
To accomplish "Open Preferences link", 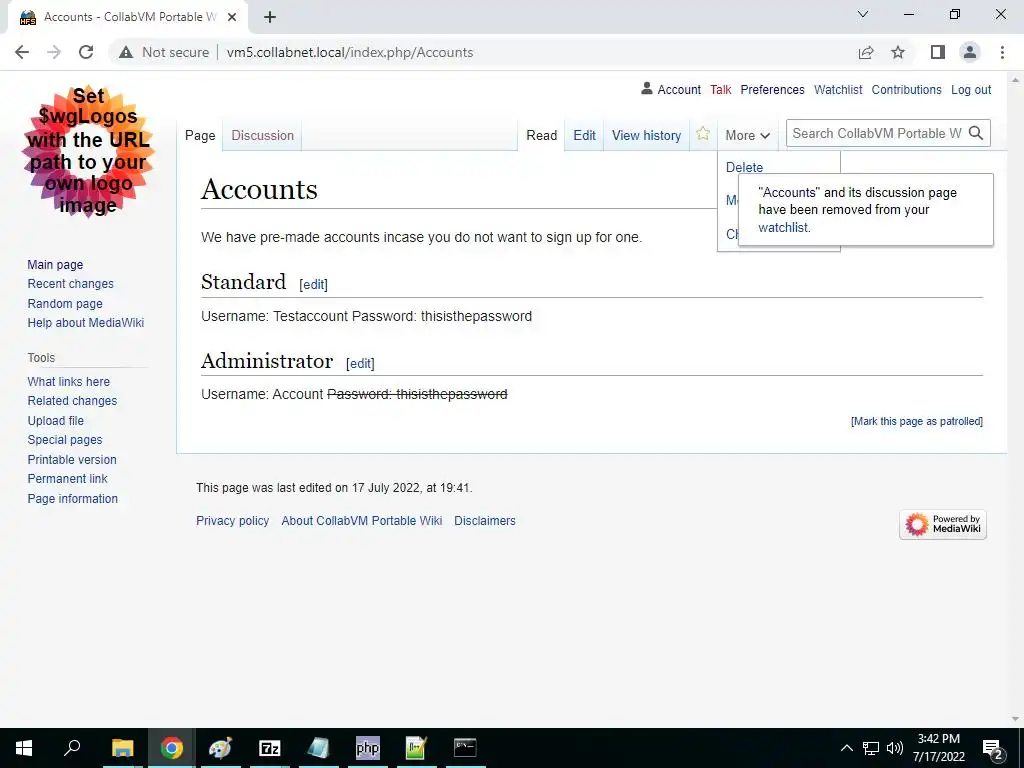I will pyautogui.click(x=773, y=89).
